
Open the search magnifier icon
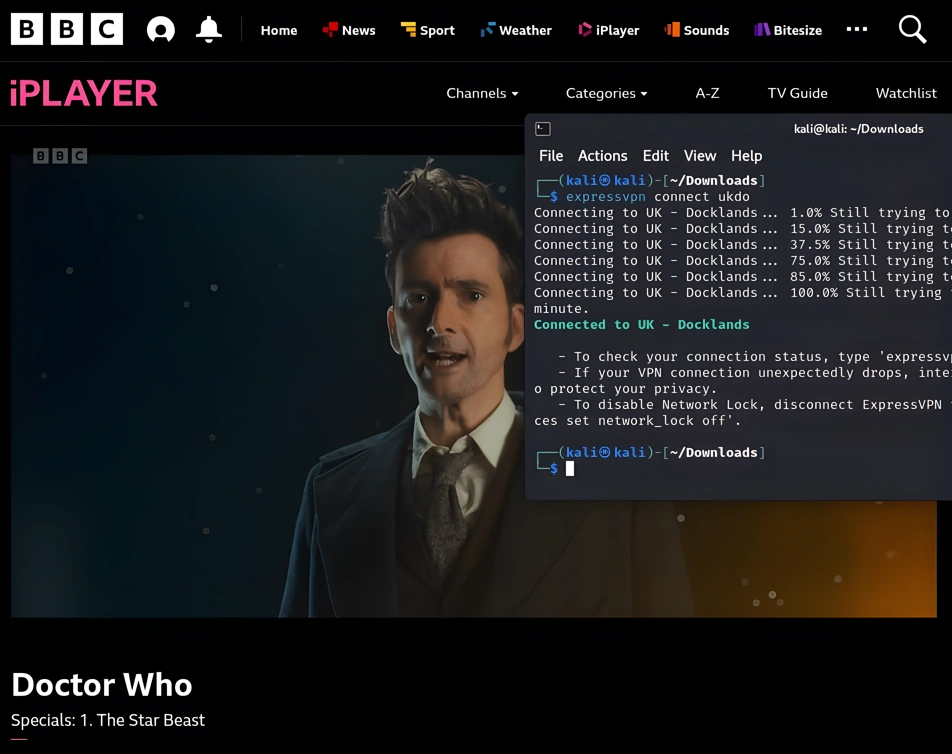click(913, 29)
